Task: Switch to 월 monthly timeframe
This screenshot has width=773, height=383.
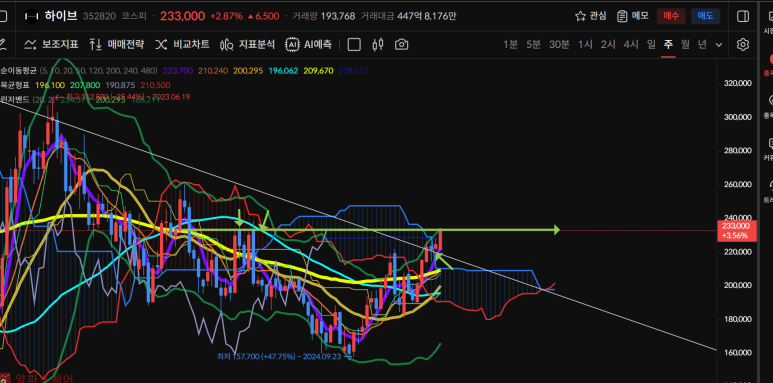Action: (x=685, y=44)
